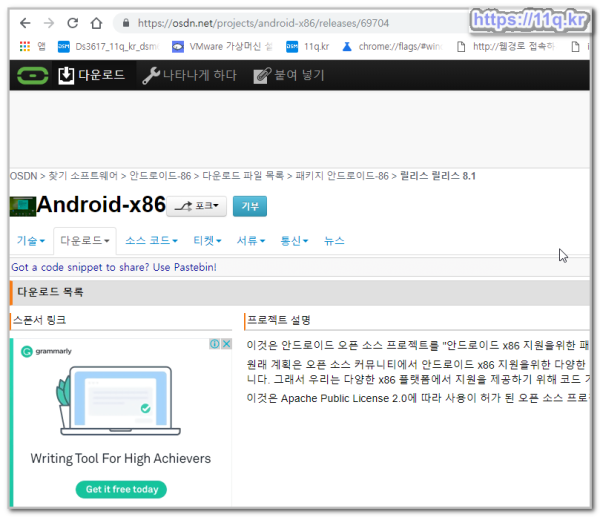This screenshot has width=600, height=517.
Task: Open the 붙여 넣기 pencil item
Action: [x=289, y=75]
